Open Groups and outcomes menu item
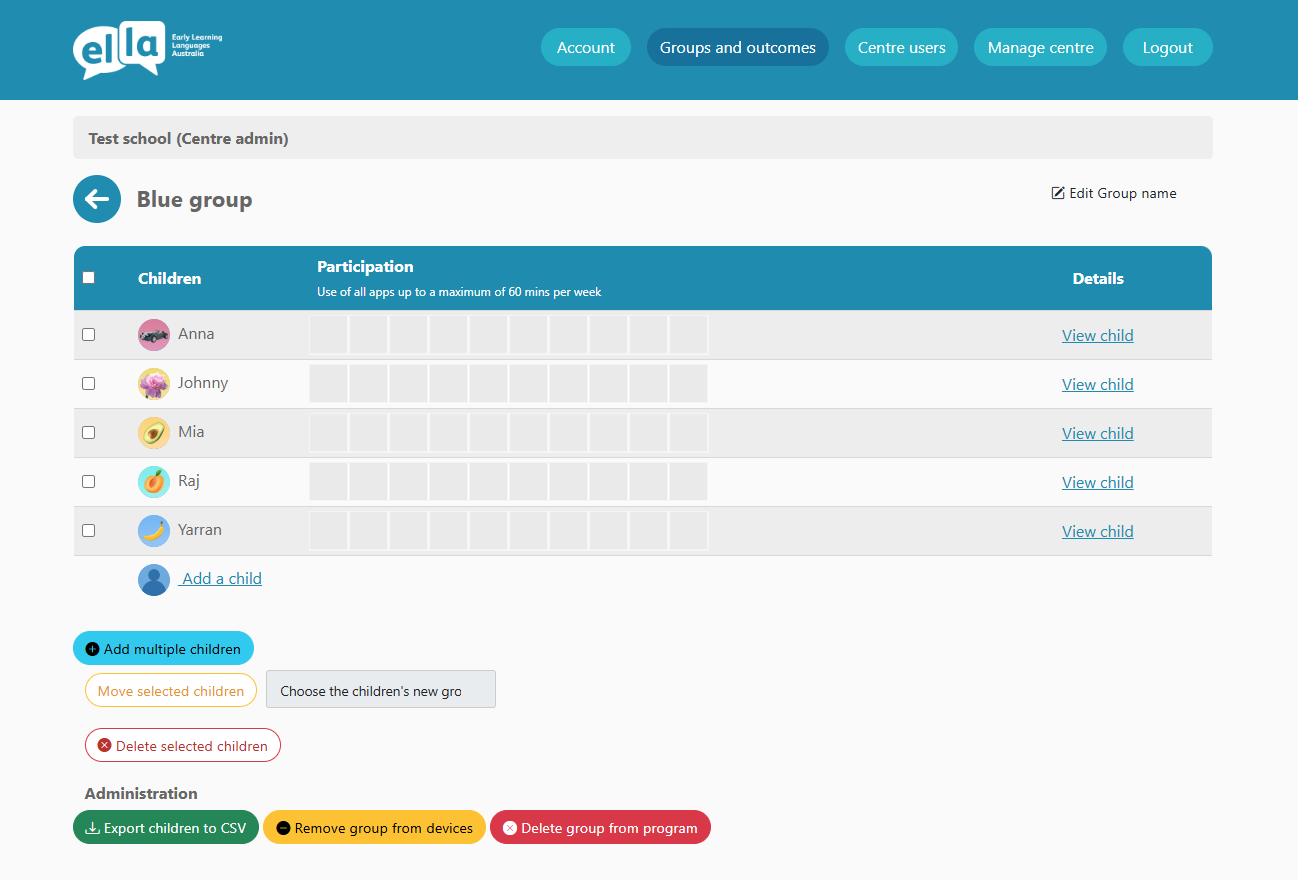Viewport: 1298px width, 880px height. point(737,47)
